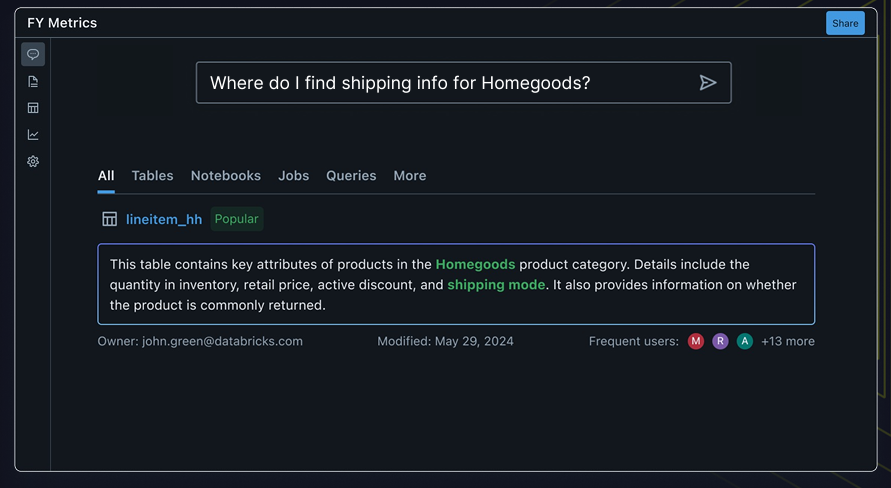Select the Jobs tab
The width and height of the screenshot is (891, 488).
(294, 176)
